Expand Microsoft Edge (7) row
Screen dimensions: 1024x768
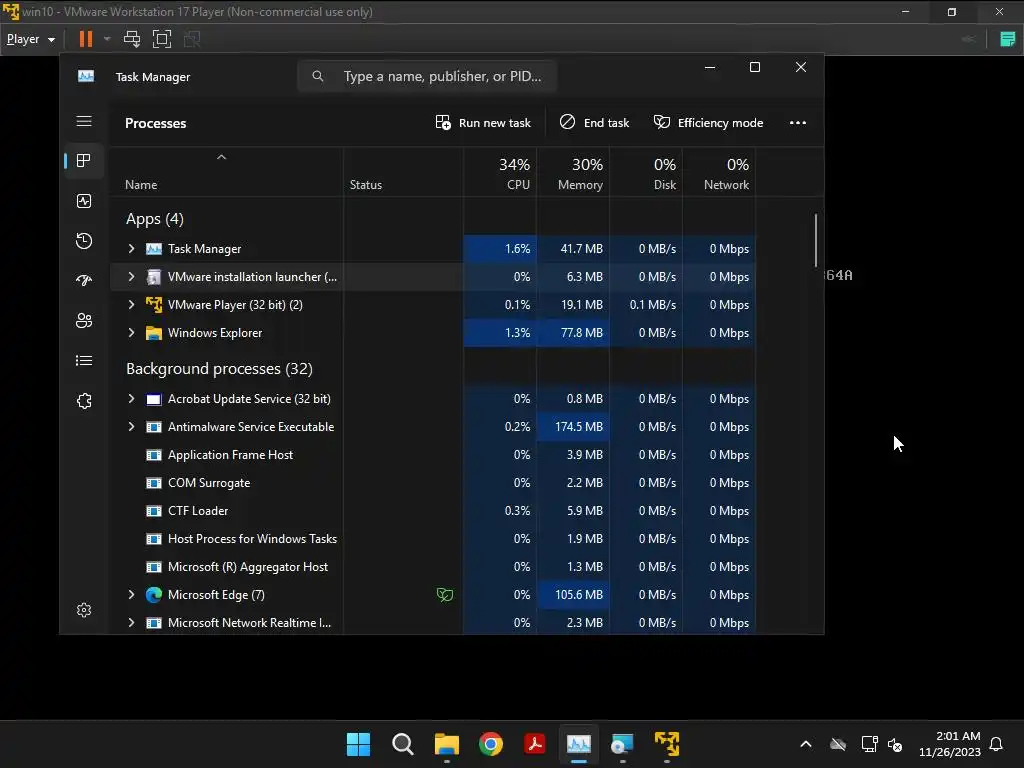(x=131, y=595)
